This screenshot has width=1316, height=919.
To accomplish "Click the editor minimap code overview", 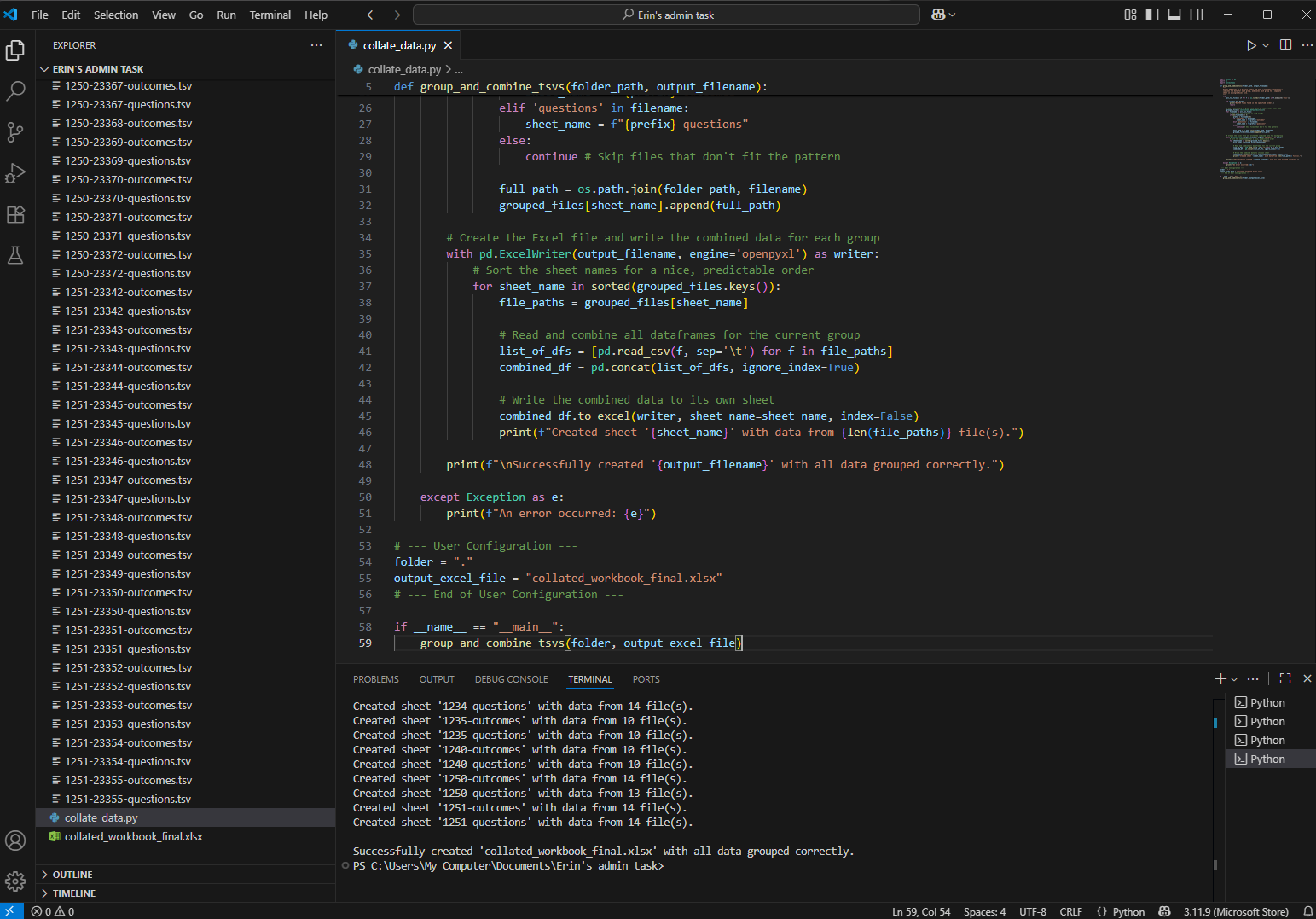I will (1259, 128).
